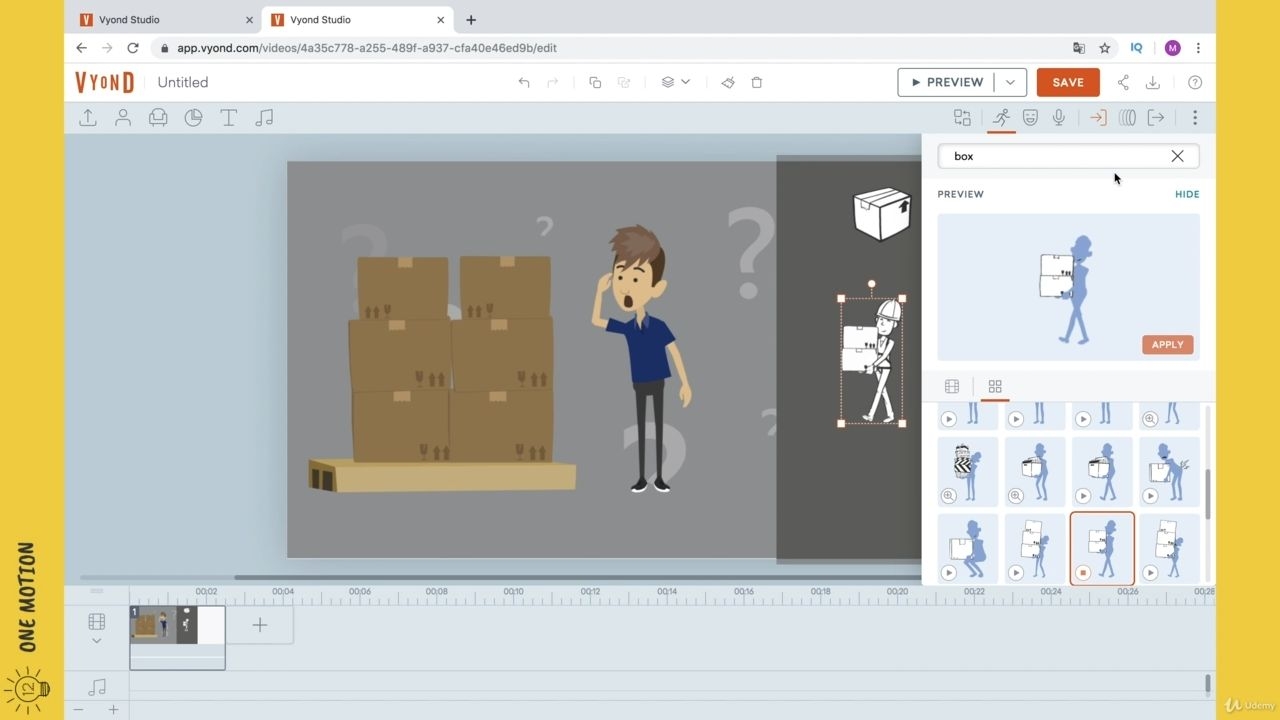Open the Audio library music-note icon
1280x720 pixels.
(x=264, y=118)
